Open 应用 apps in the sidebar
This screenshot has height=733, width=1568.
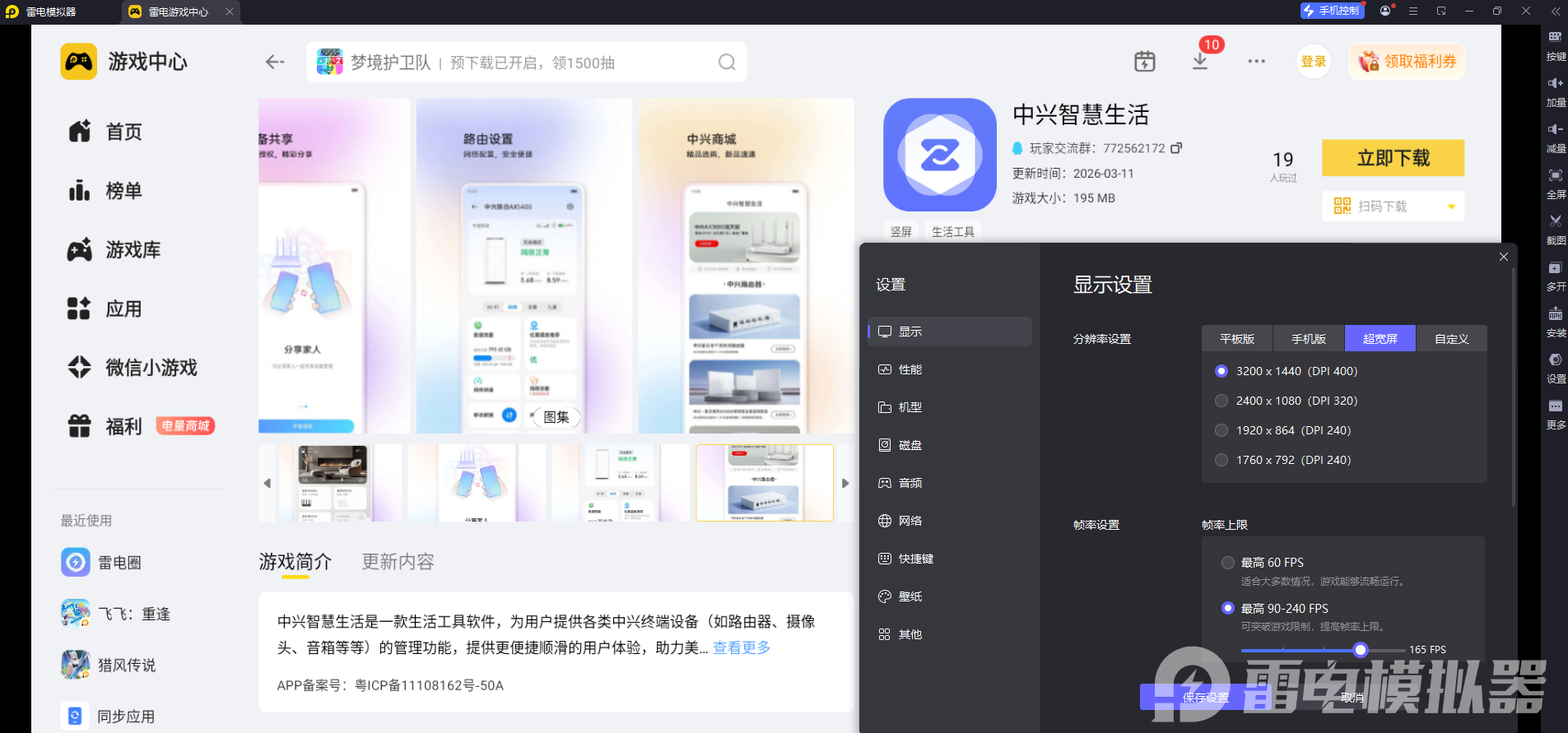coord(105,309)
